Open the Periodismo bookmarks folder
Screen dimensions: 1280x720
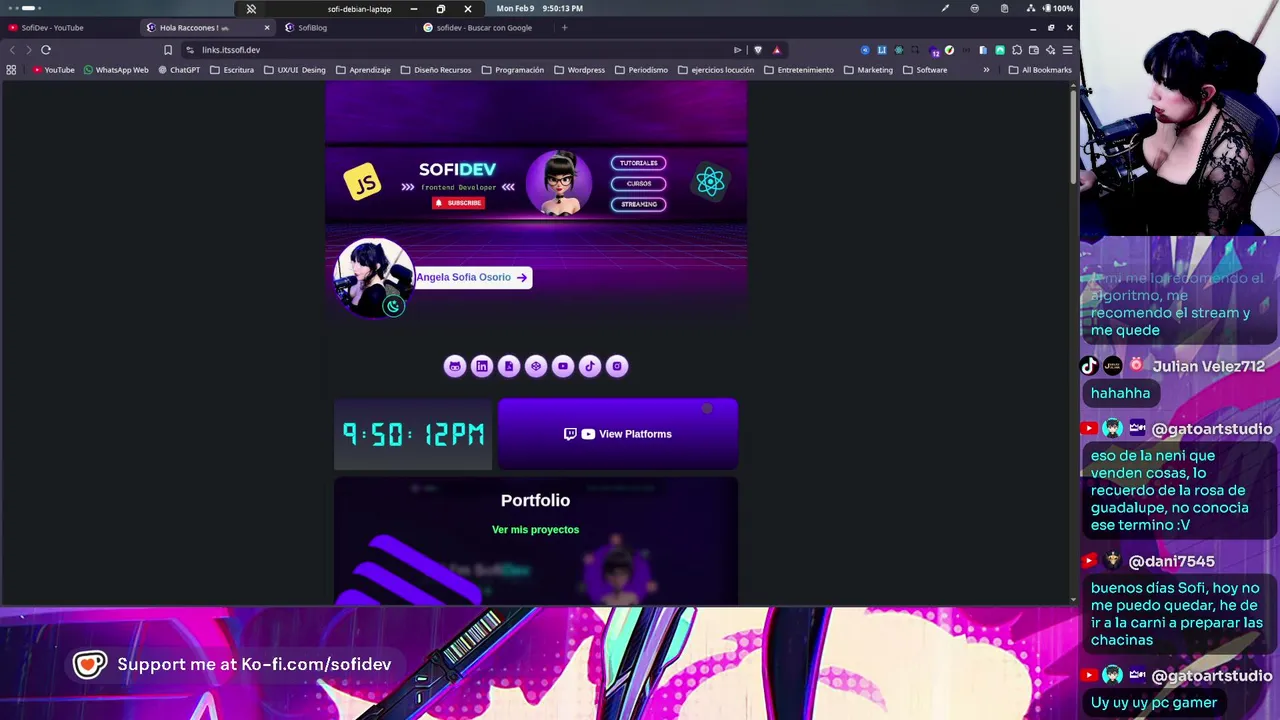click(x=641, y=70)
